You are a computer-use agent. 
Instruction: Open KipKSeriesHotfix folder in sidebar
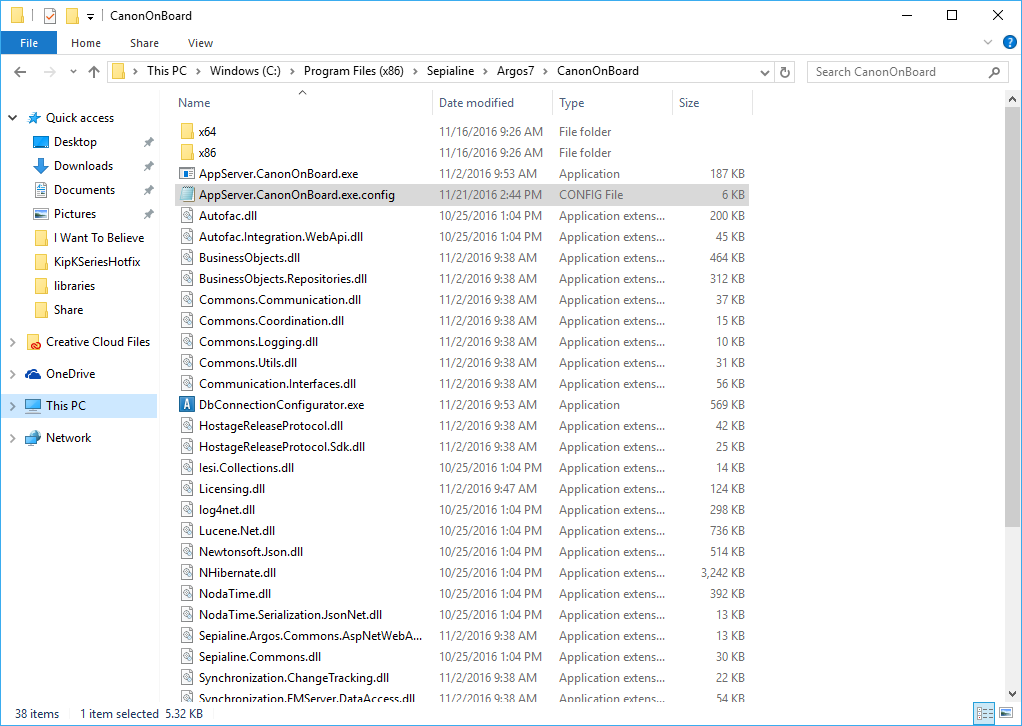tap(96, 262)
